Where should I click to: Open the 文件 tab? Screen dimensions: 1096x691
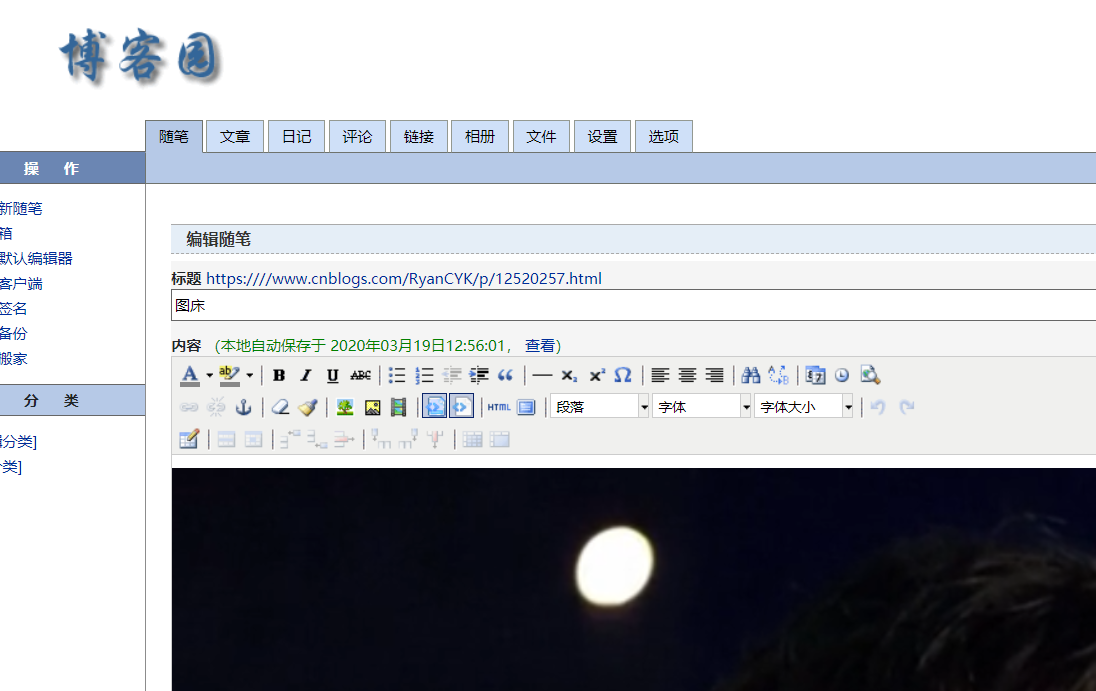pyautogui.click(x=541, y=136)
